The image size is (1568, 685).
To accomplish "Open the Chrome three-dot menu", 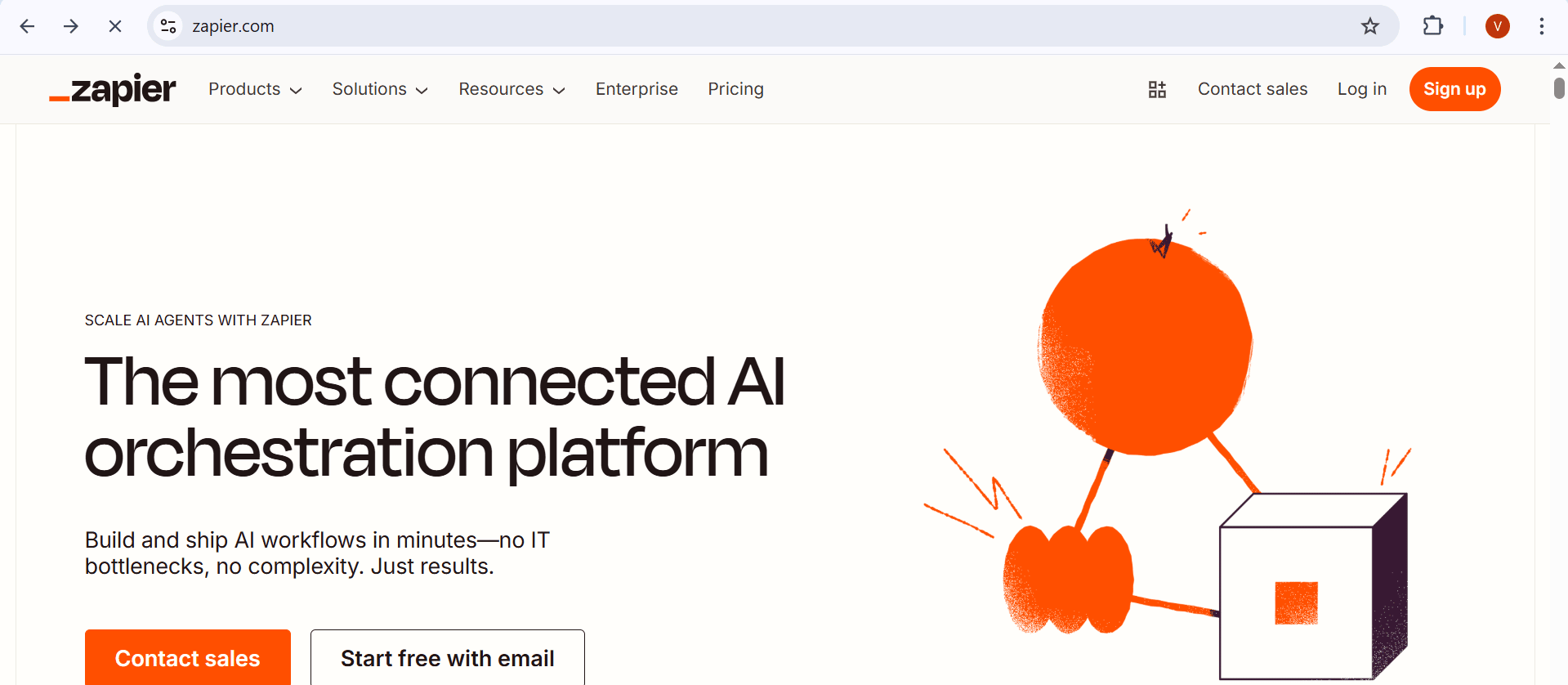I will [x=1542, y=26].
